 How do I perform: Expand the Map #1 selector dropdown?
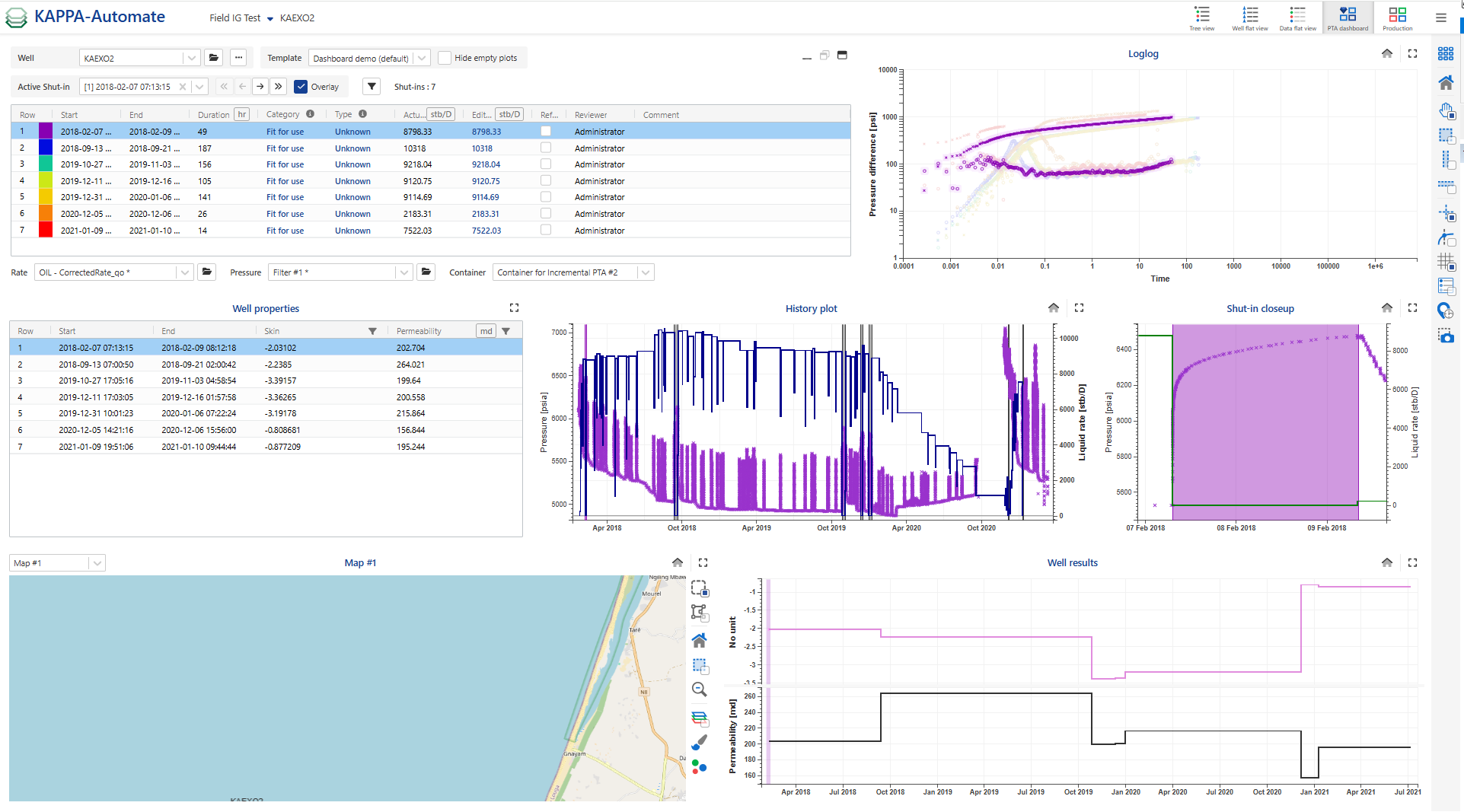pos(96,563)
